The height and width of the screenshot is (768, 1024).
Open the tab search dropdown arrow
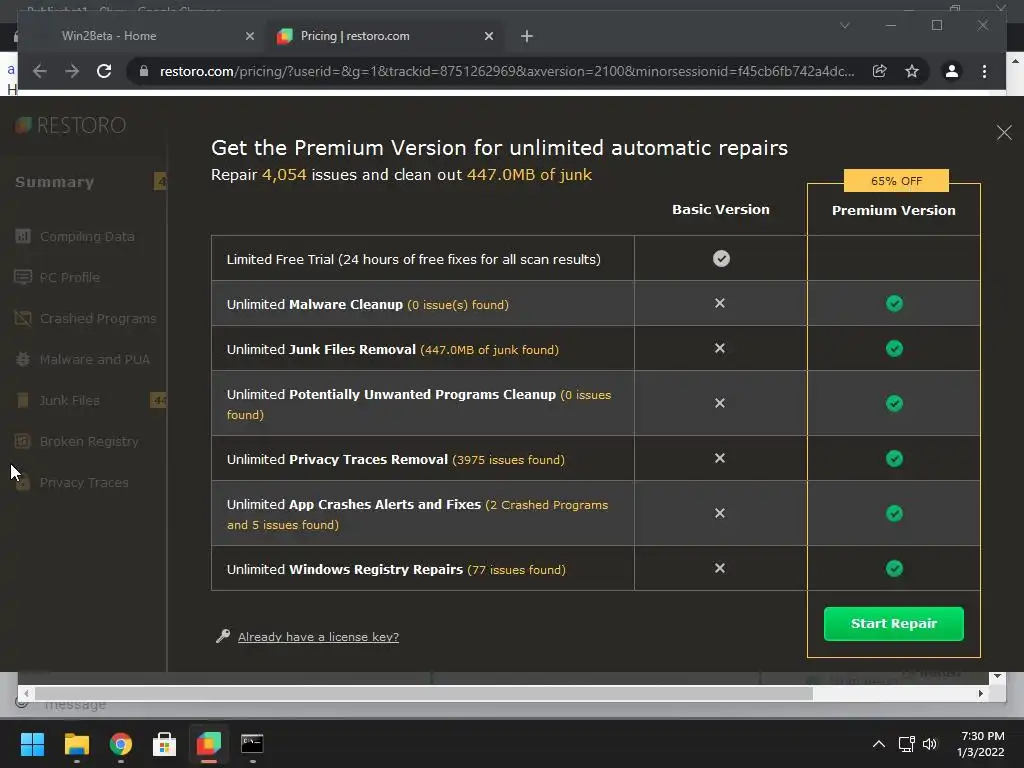(844, 25)
